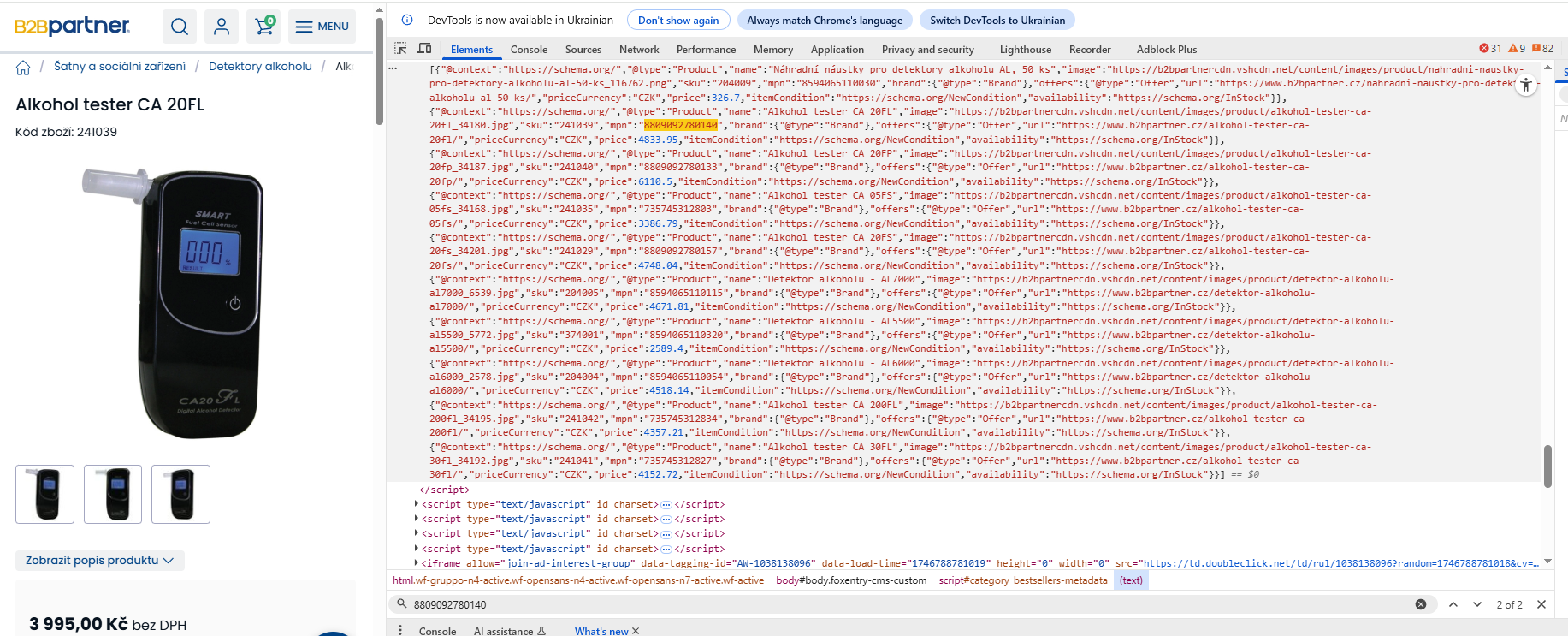Viewport: 1568px width, 636px height.
Task: Expand the second collapsed script element
Action: coord(417,519)
